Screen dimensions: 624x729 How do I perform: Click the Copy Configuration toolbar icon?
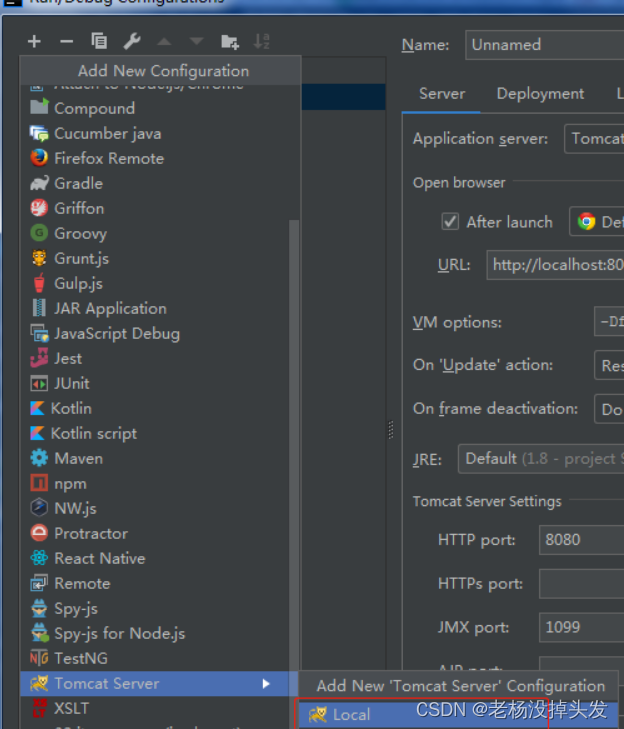pos(99,41)
